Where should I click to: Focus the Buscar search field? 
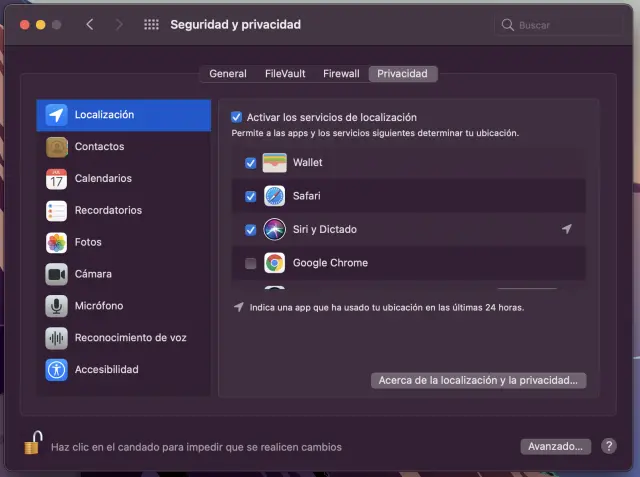[559, 25]
